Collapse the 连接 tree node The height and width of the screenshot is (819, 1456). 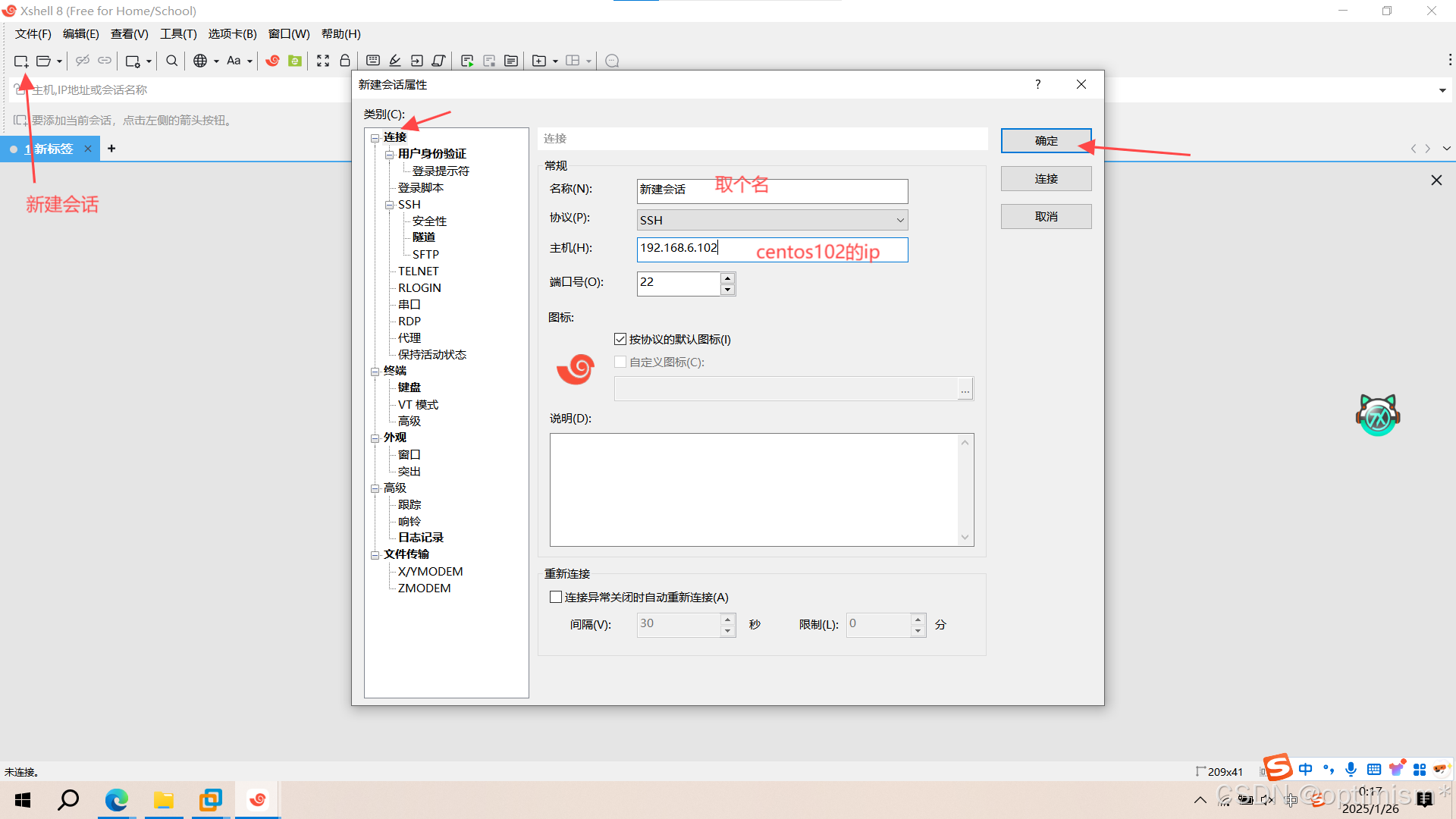(375, 138)
